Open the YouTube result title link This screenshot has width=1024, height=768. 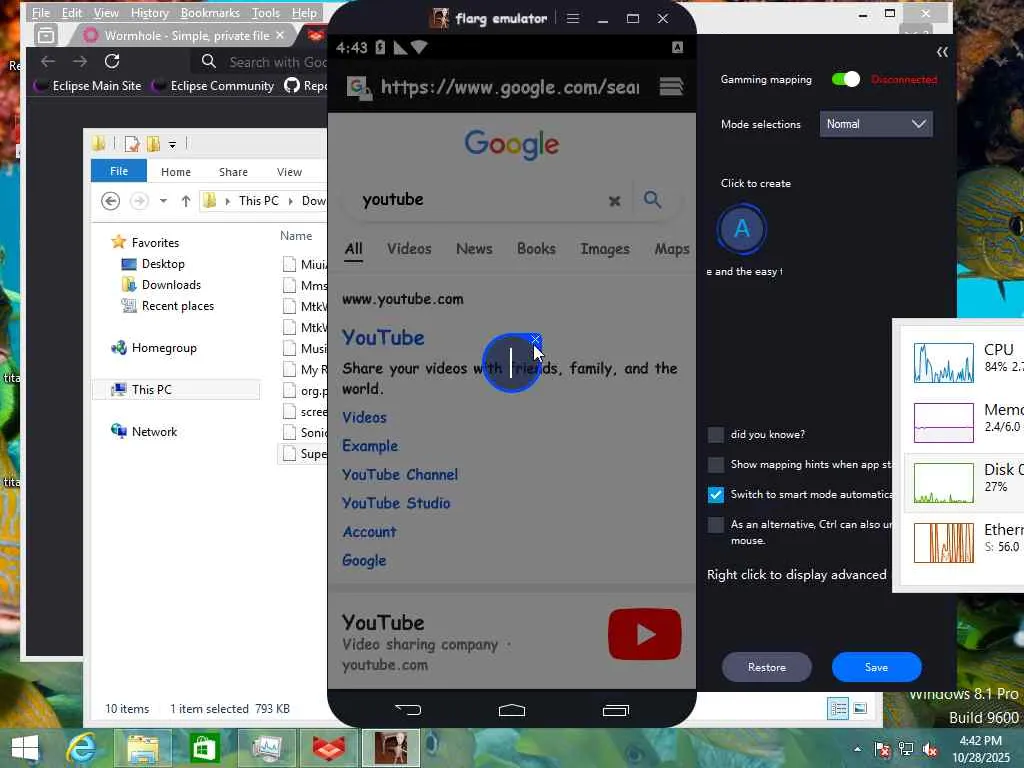[x=383, y=338]
